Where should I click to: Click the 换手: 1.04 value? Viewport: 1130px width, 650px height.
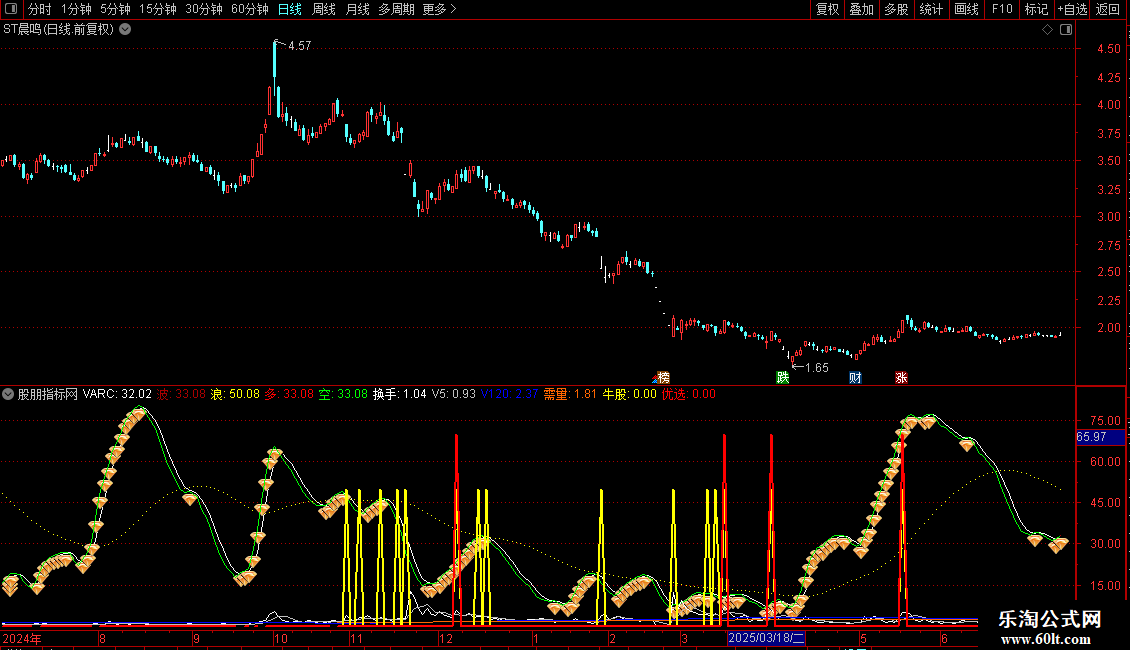(399, 394)
